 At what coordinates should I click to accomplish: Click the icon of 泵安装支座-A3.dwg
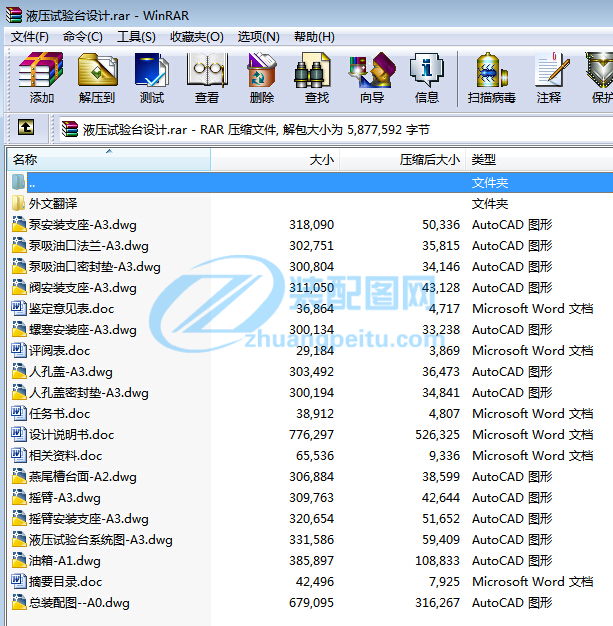[x=18, y=224]
